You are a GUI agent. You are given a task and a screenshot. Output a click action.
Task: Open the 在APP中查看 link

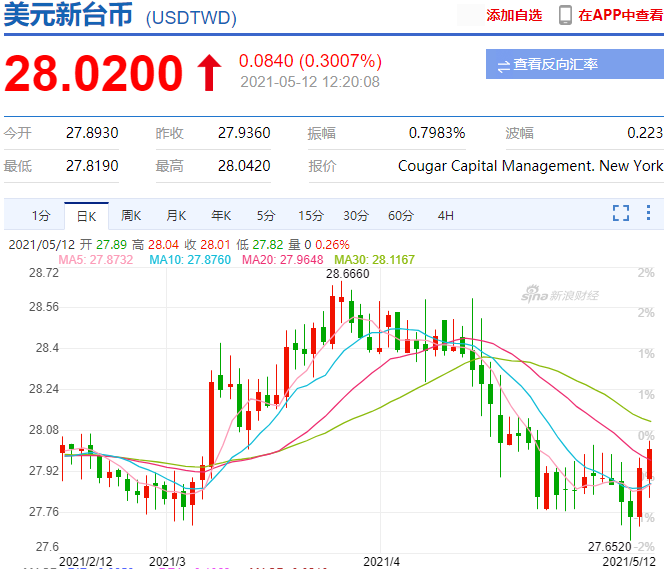[x=620, y=15]
